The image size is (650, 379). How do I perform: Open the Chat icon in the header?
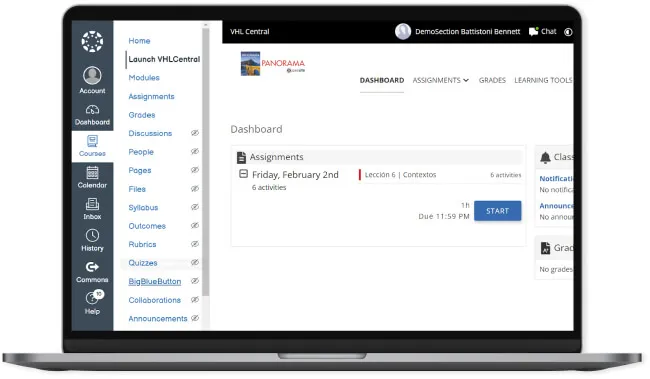tap(533, 32)
